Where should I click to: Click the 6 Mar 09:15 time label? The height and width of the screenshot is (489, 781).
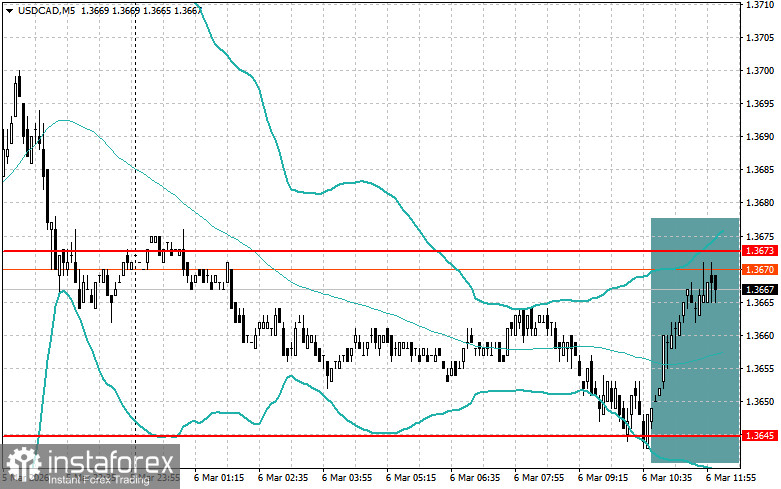coord(603,478)
